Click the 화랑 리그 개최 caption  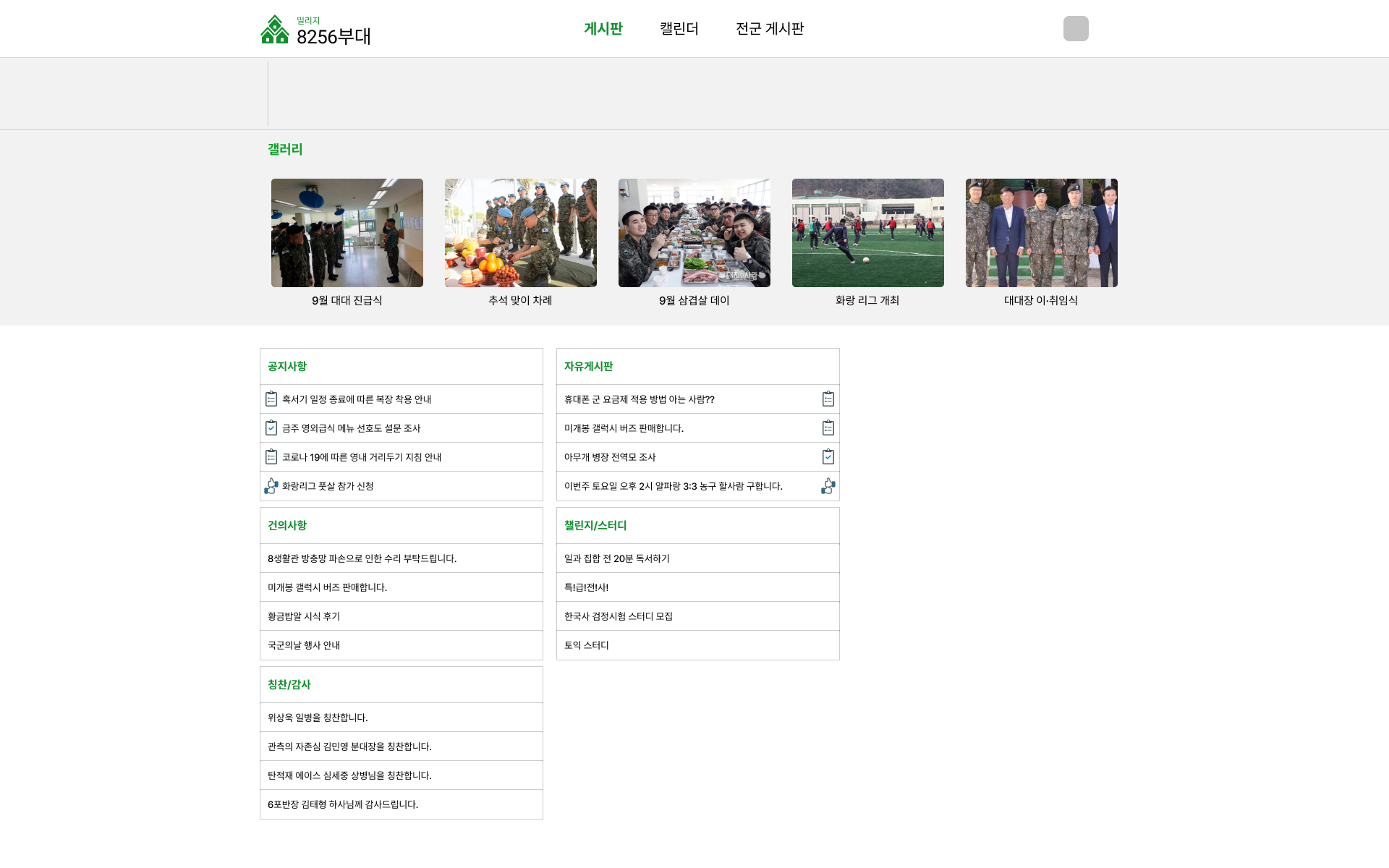click(868, 300)
